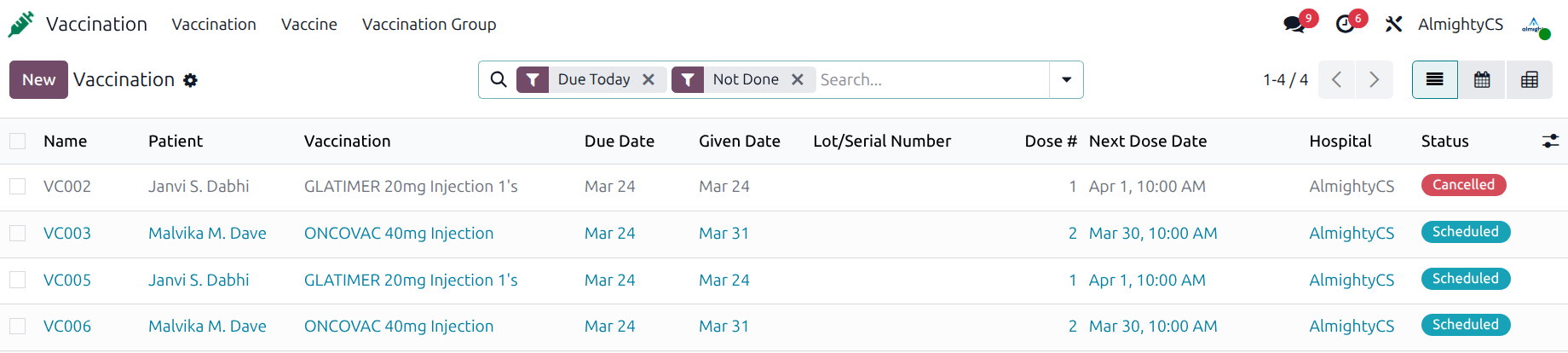Click the New button
This screenshot has width=1568, height=353.
[38, 79]
